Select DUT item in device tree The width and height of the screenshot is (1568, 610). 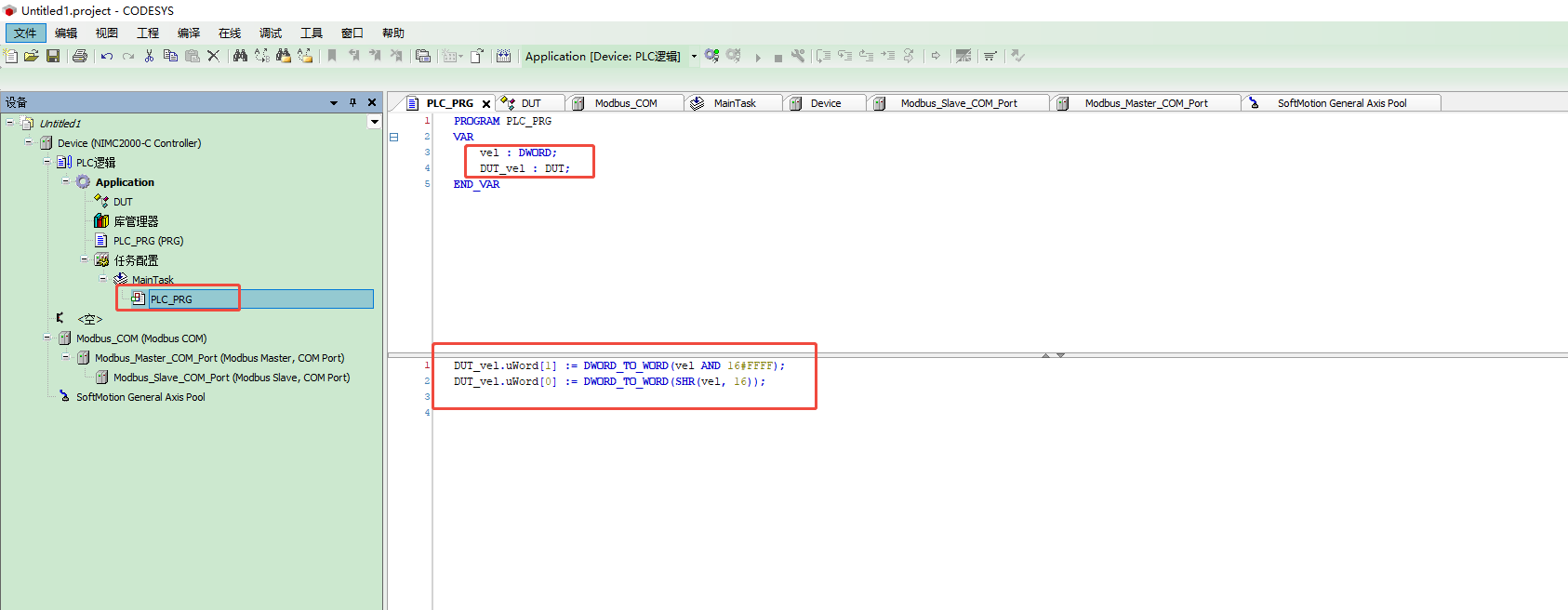[x=123, y=202]
